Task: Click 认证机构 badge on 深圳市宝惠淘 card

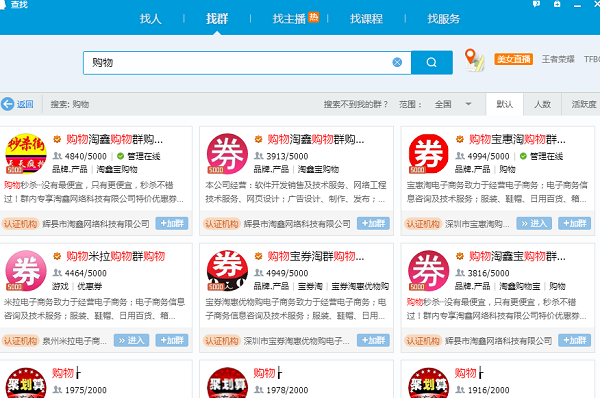Action: [423, 223]
